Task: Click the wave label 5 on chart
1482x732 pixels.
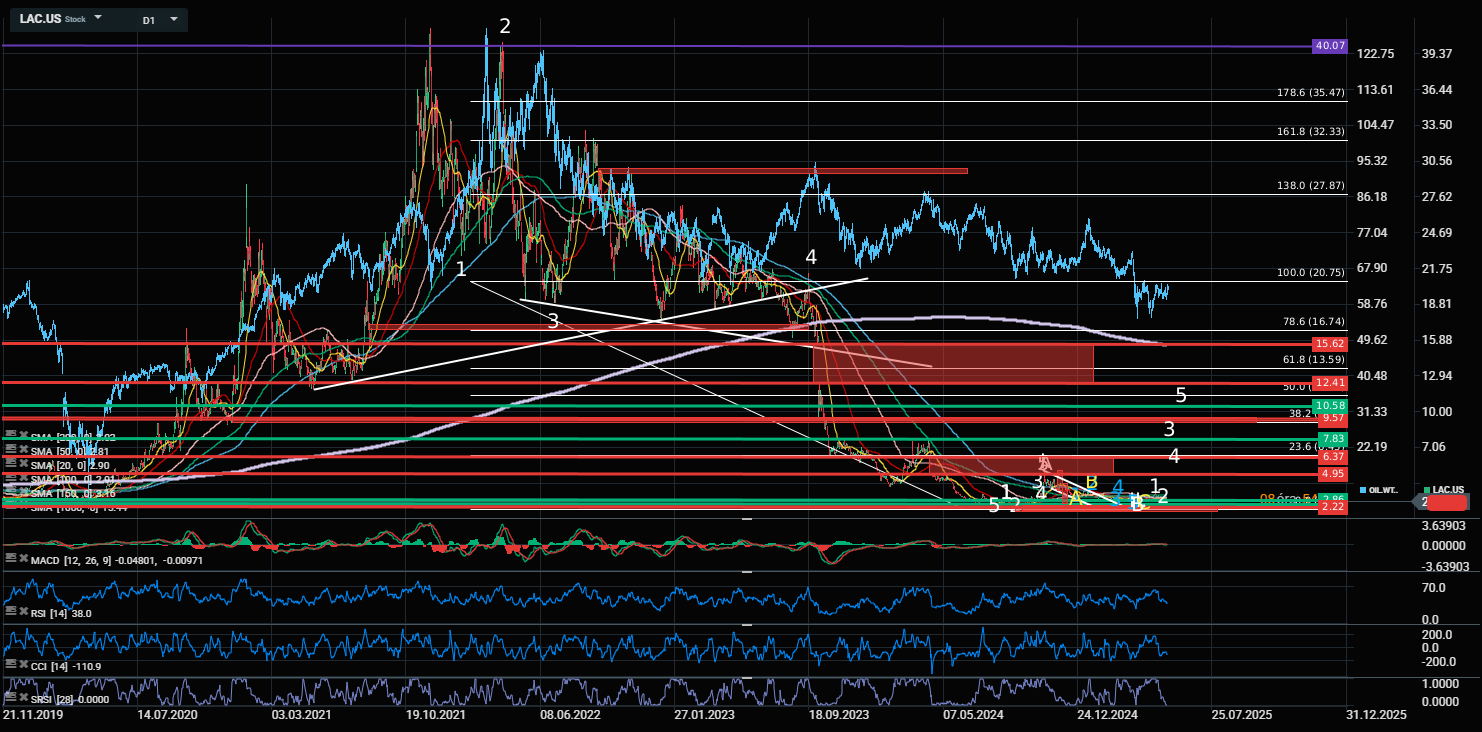Action: 1180,395
